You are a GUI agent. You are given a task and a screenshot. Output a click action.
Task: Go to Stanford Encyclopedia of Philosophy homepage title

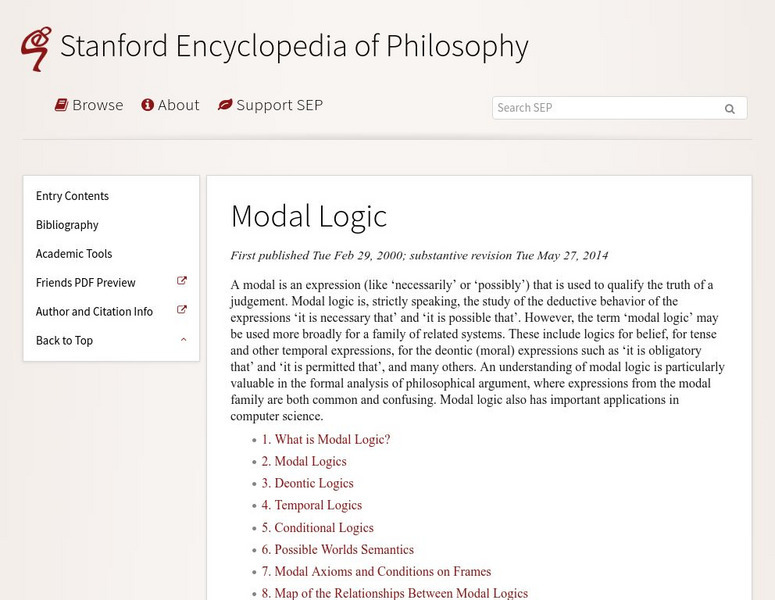coord(294,47)
